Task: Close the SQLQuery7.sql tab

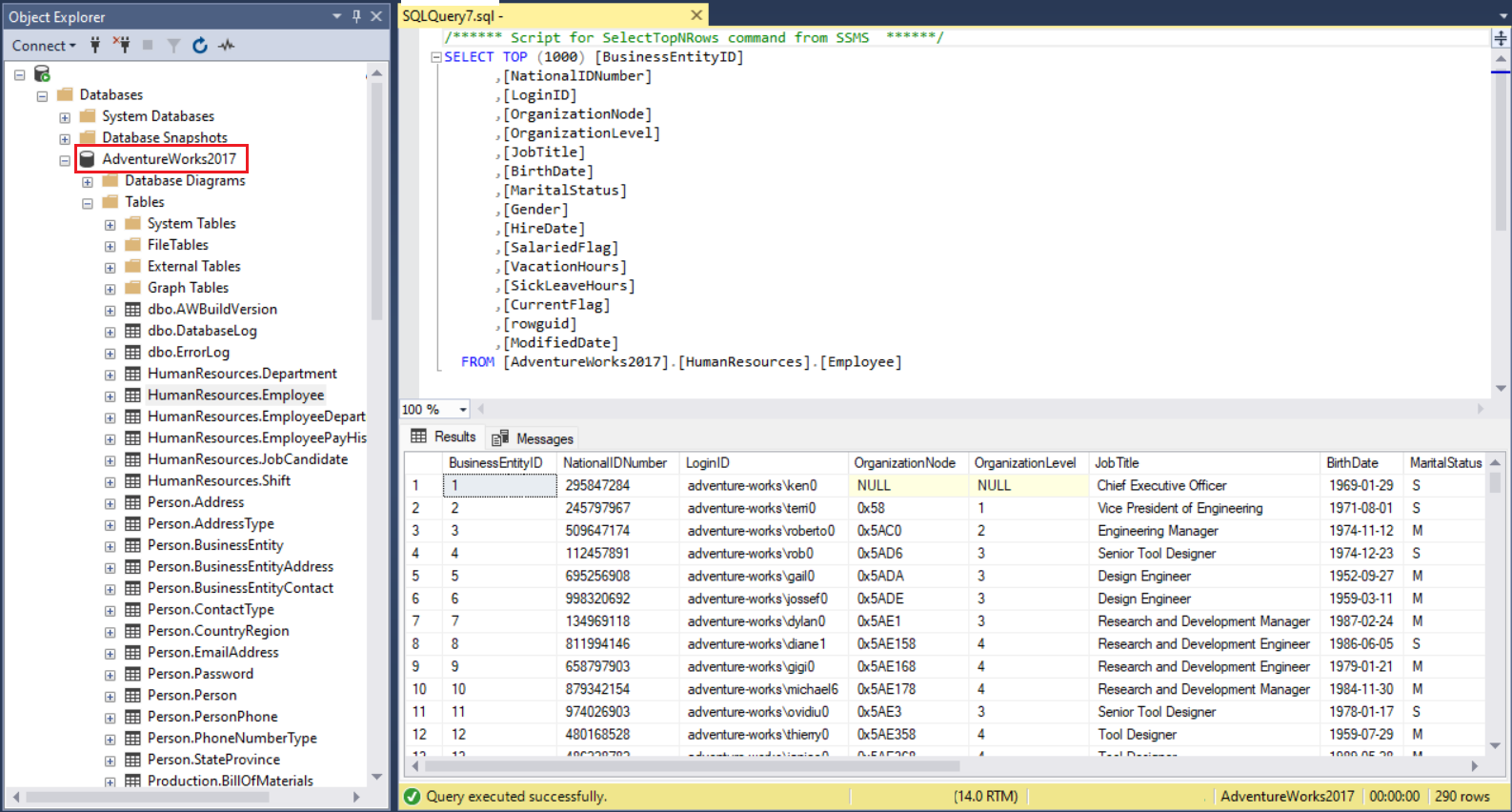Action: (x=696, y=15)
